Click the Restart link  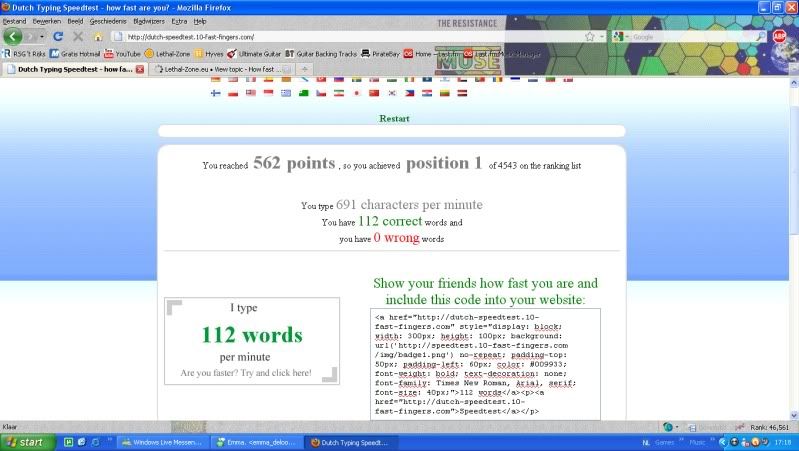(394, 118)
